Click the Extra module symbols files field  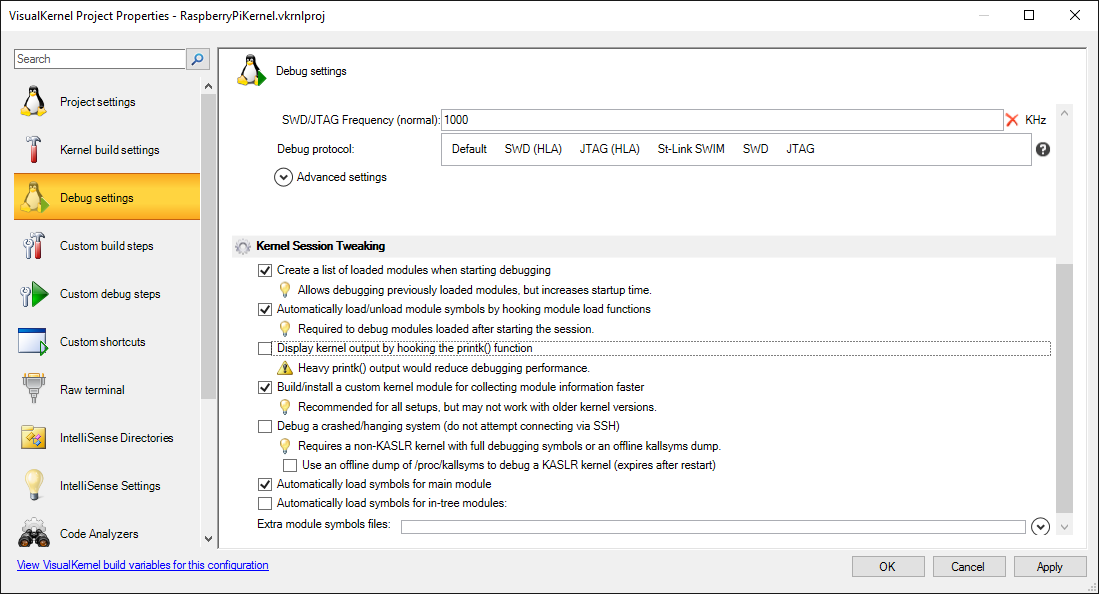point(713,527)
